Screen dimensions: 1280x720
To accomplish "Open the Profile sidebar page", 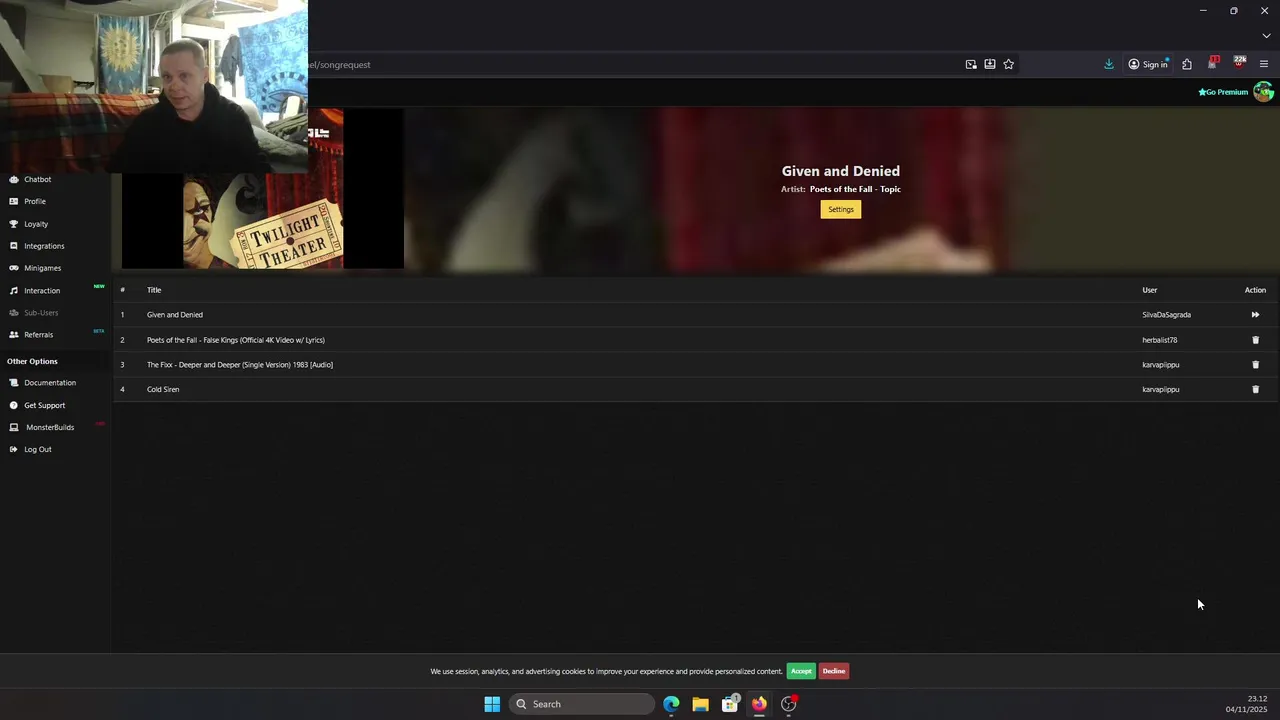I will 35,202.
